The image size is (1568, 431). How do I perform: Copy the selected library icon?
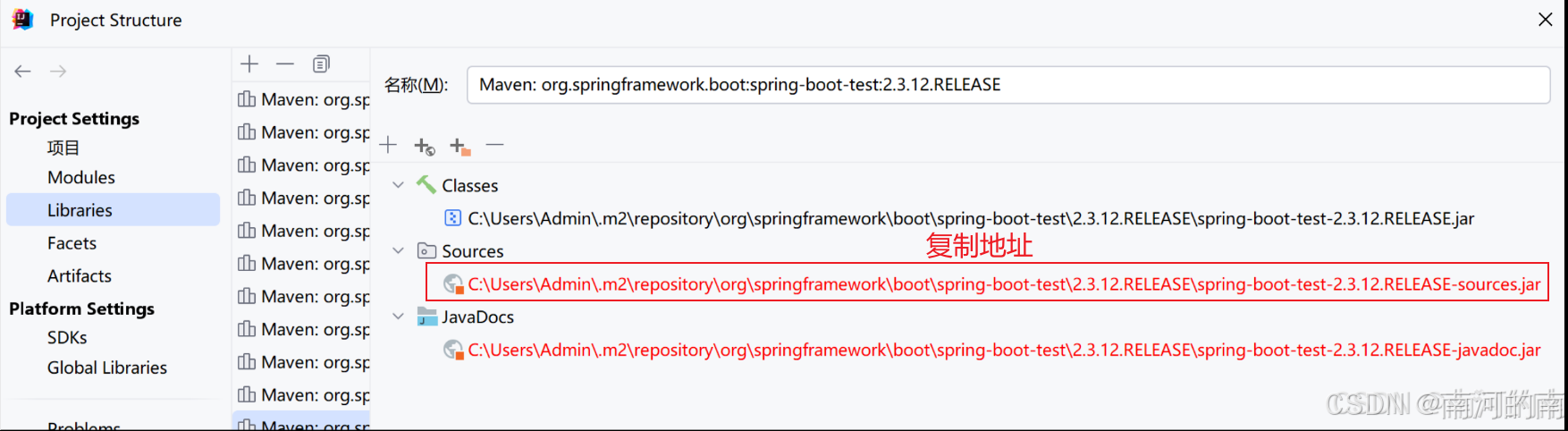tap(321, 63)
